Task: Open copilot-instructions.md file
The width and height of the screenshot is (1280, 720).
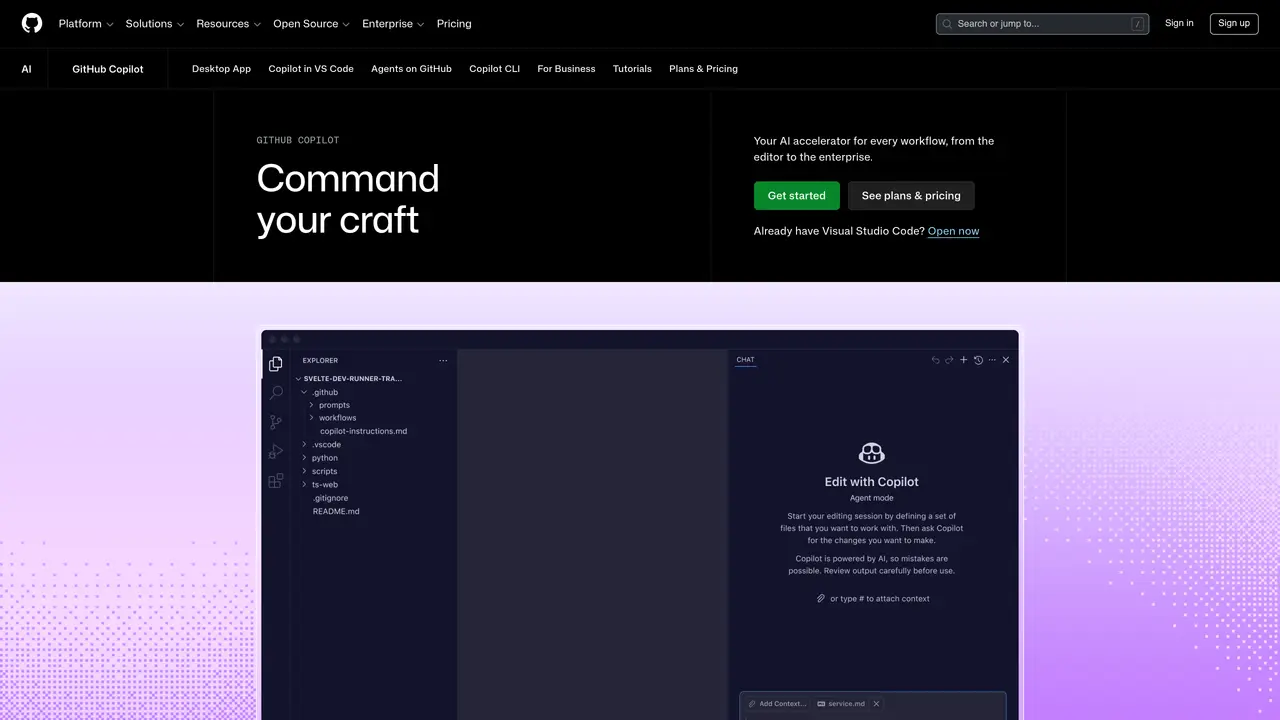Action: [363, 431]
